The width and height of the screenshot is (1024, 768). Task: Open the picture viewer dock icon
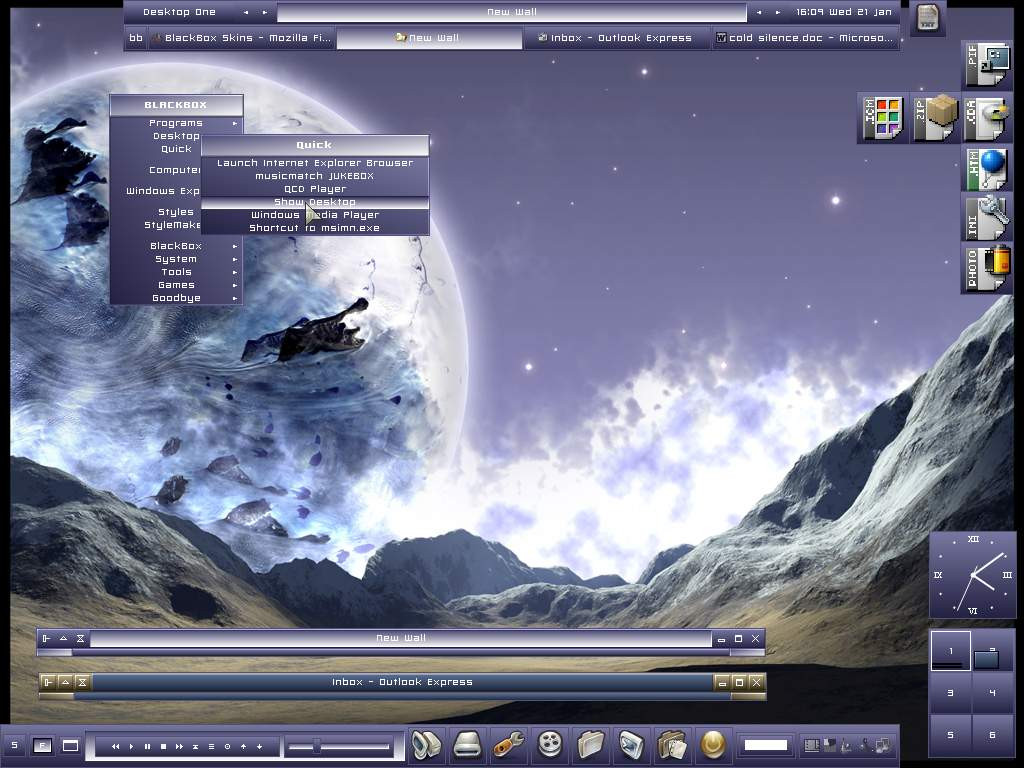pyautogui.click(x=632, y=744)
